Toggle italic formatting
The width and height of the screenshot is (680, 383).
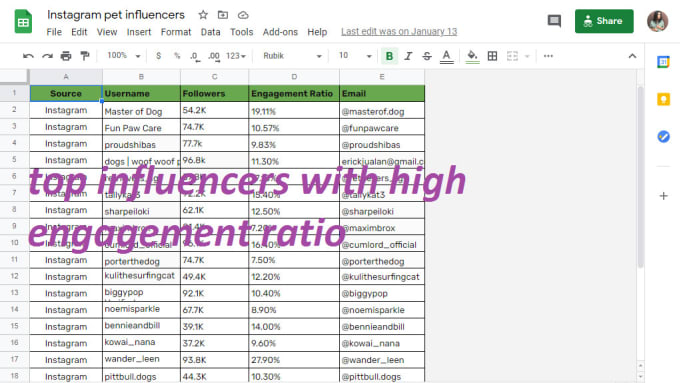[408, 56]
